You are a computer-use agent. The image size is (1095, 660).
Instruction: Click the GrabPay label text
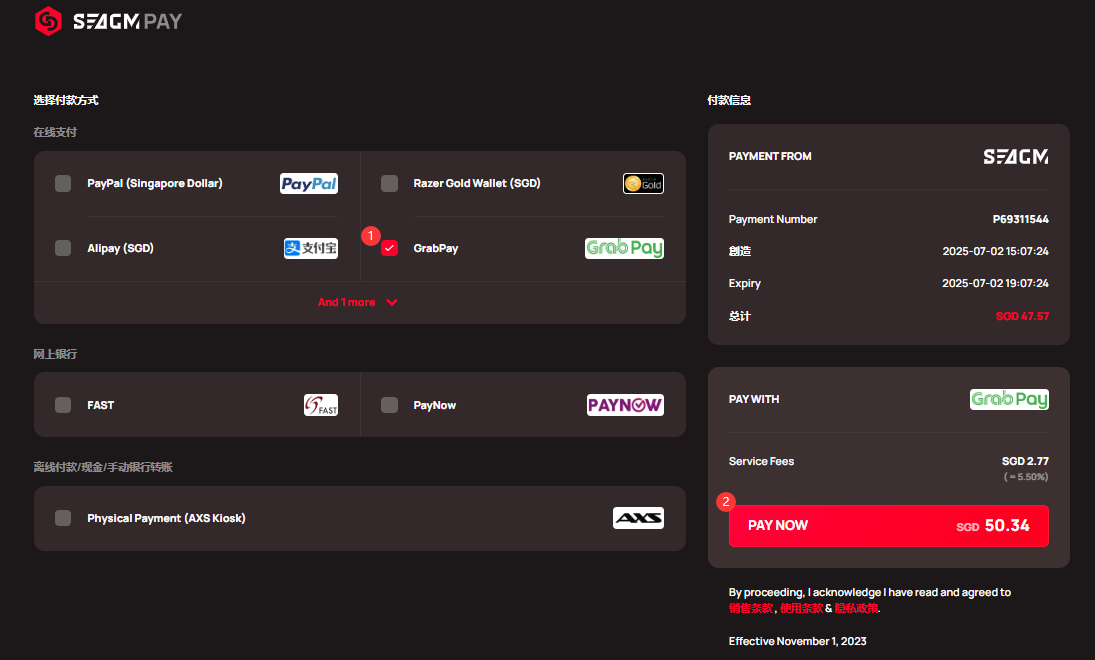pyautogui.click(x=436, y=248)
